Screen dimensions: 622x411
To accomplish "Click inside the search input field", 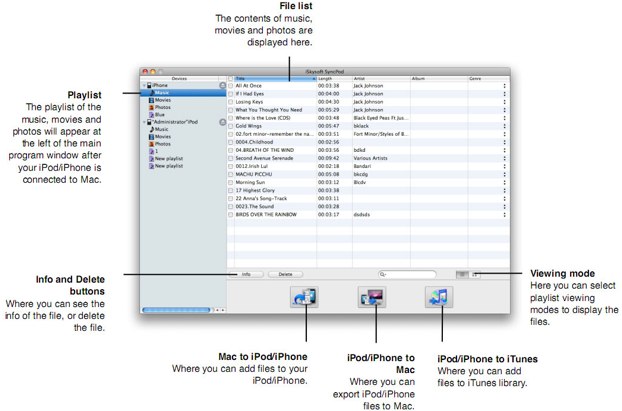I will pyautogui.click(x=408, y=274).
